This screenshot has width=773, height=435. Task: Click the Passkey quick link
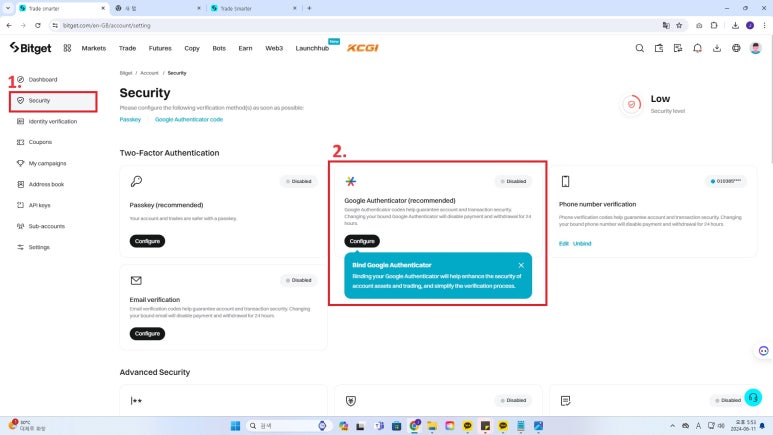click(x=130, y=119)
